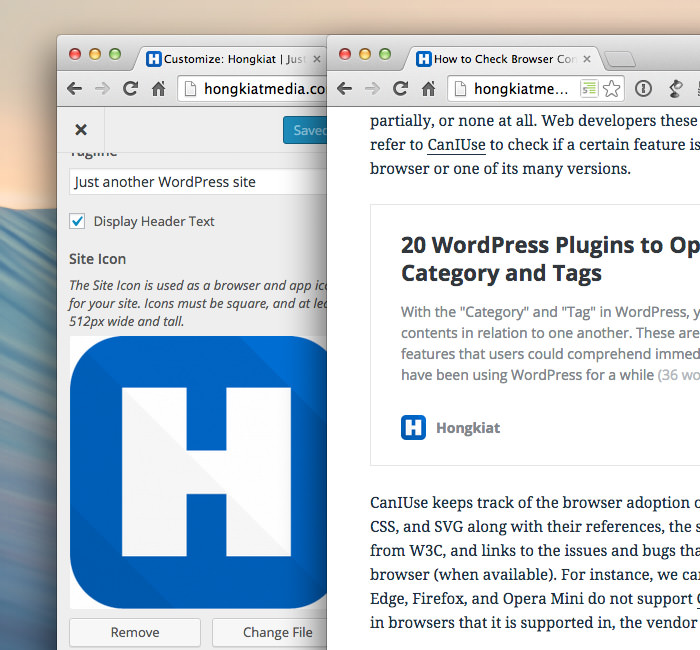Minimize the left window with yellow button
The height and width of the screenshot is (650, 700).
pyautogui.click(x=95, y=54)
